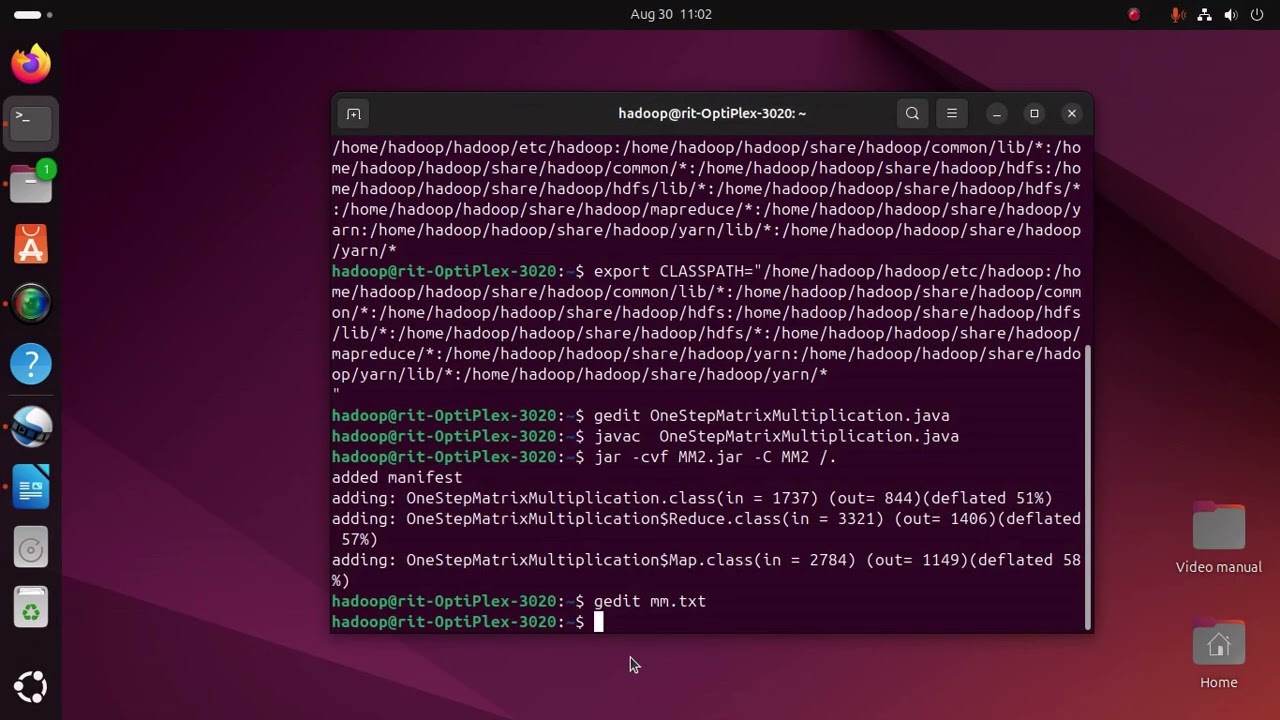The width and height of the screenshot is (1280, 720).
Task: Show applications with the Ubuntu logo button
Action: click(31, 686)
